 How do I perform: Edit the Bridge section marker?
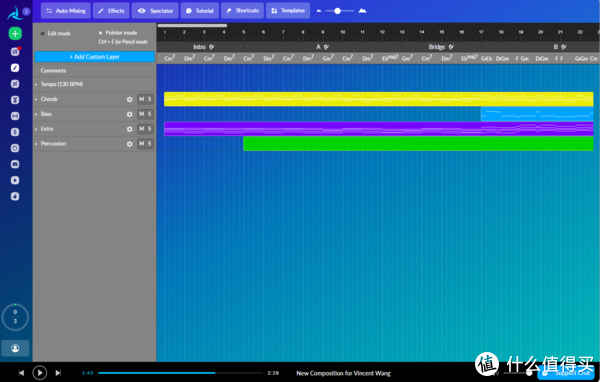pos(451,47)
